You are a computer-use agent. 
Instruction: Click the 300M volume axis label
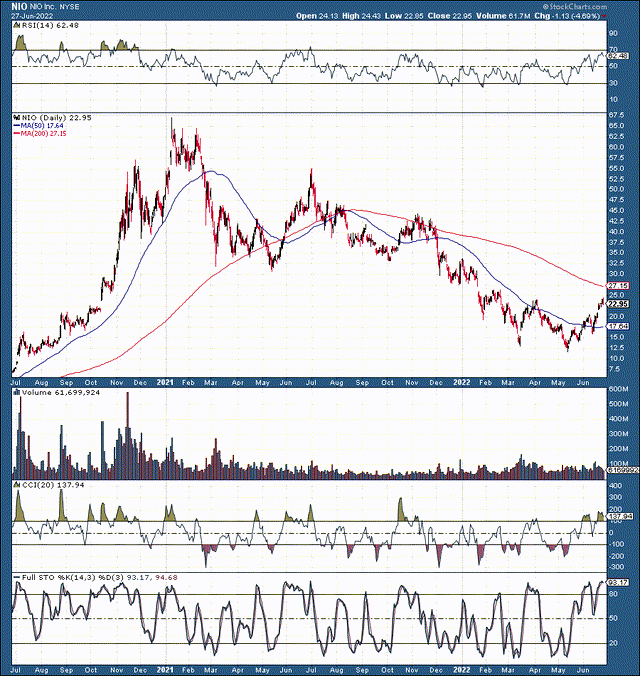[x=618, y=434]
